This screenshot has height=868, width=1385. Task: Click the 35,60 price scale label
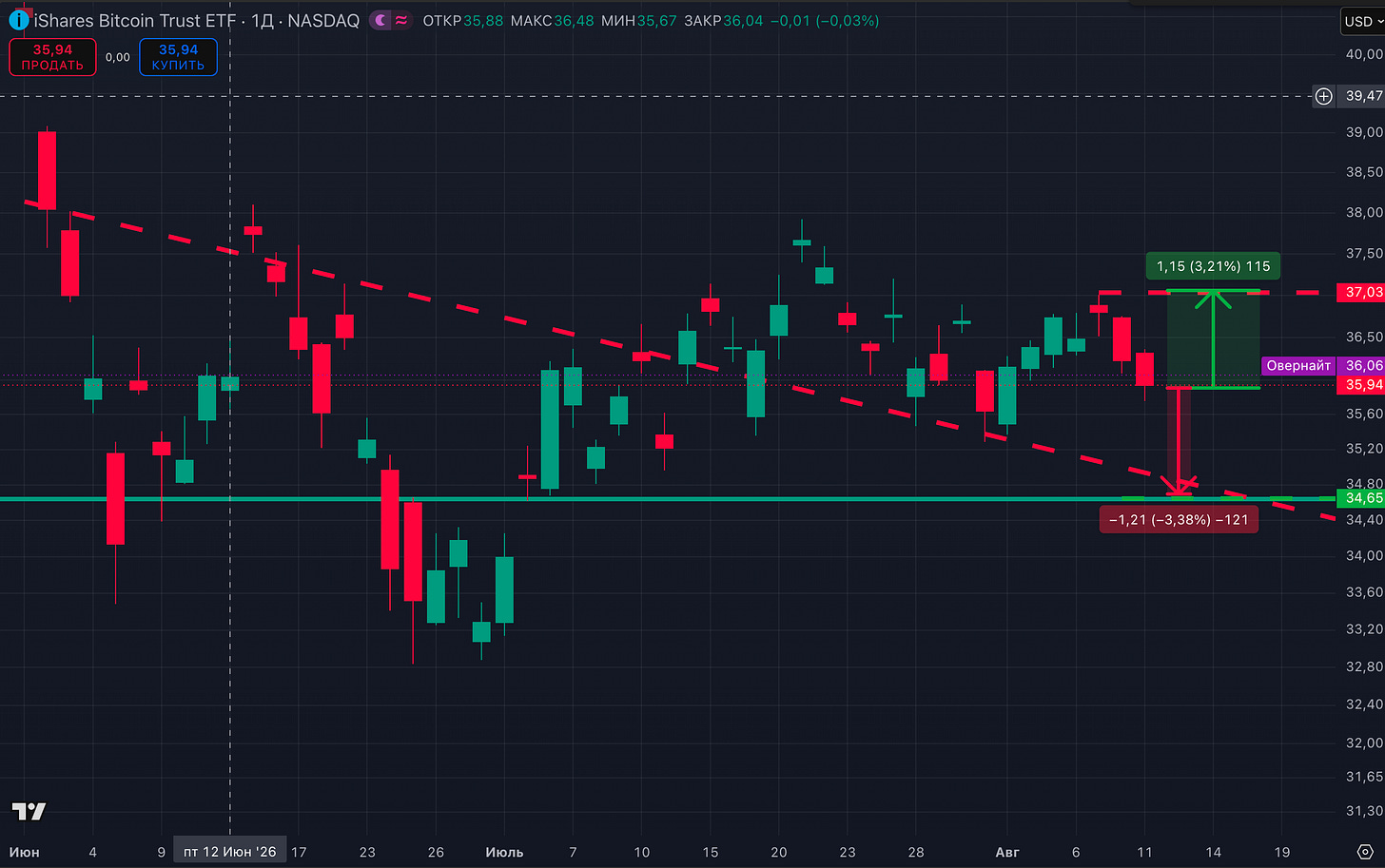pyautogui.click(x=1364, y=414)
